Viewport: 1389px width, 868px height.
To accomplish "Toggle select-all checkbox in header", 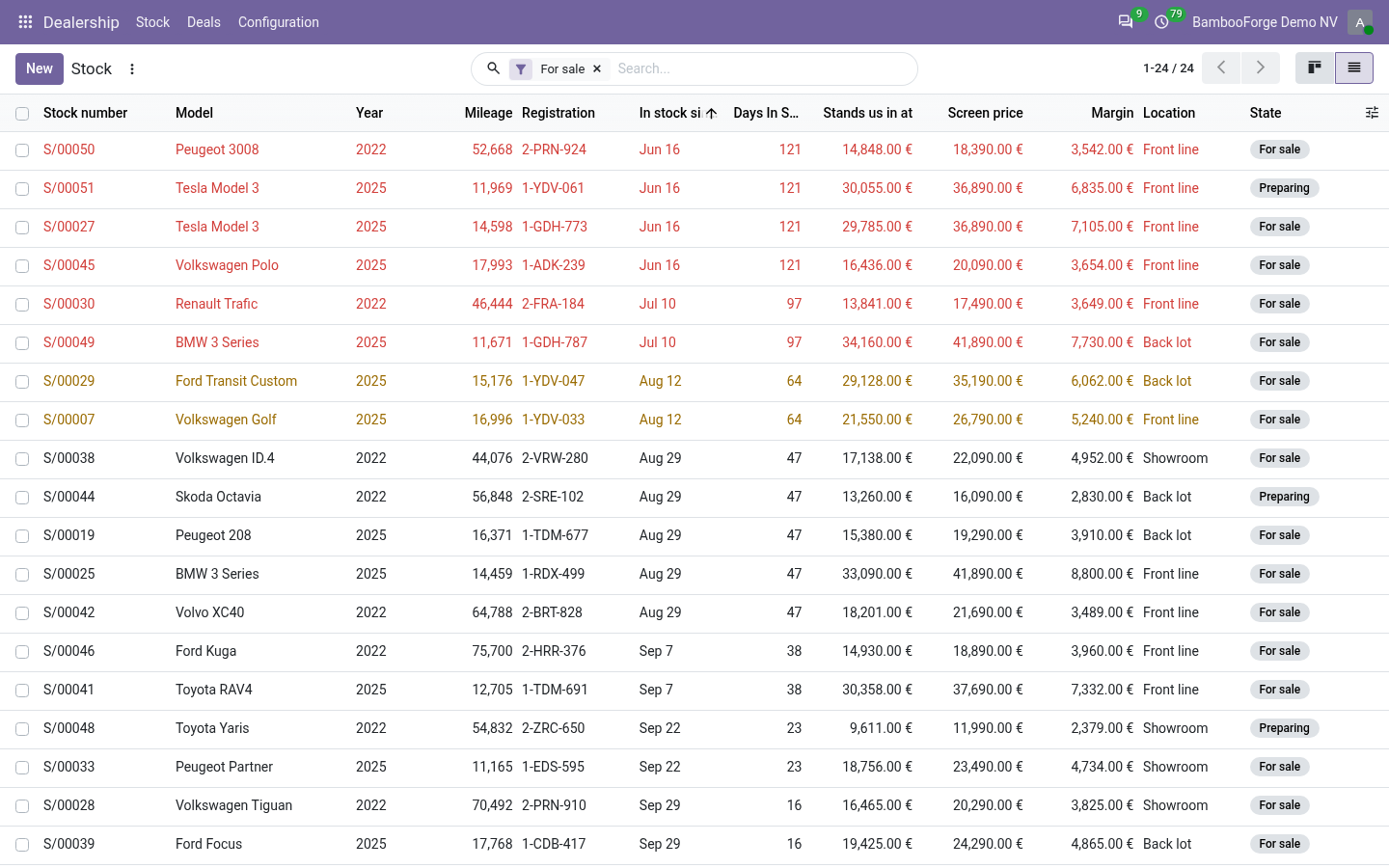I will [x=22, y=114].
